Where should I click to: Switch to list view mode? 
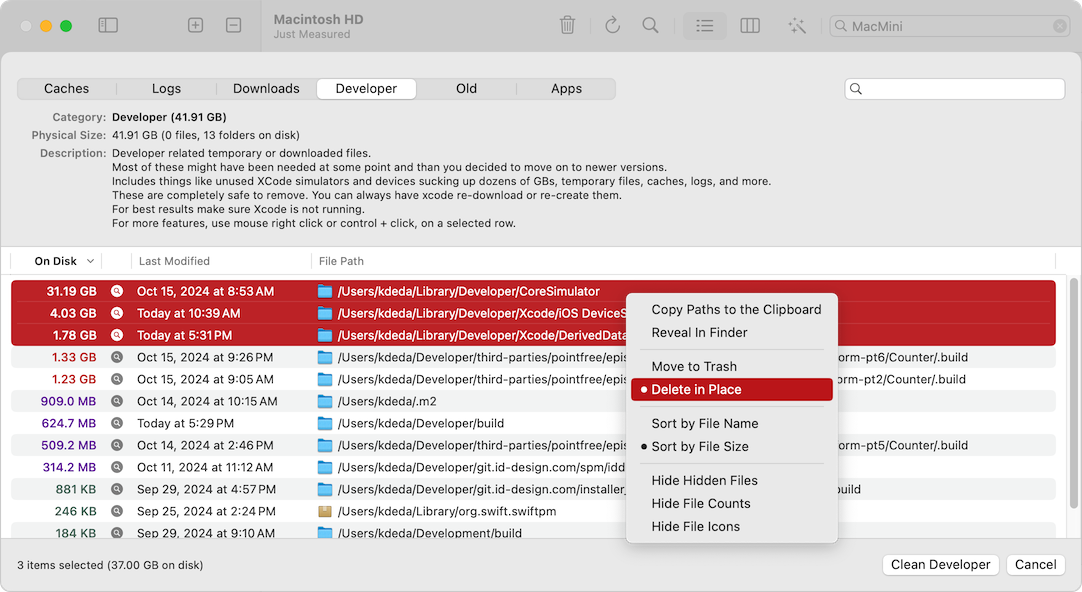705,26
